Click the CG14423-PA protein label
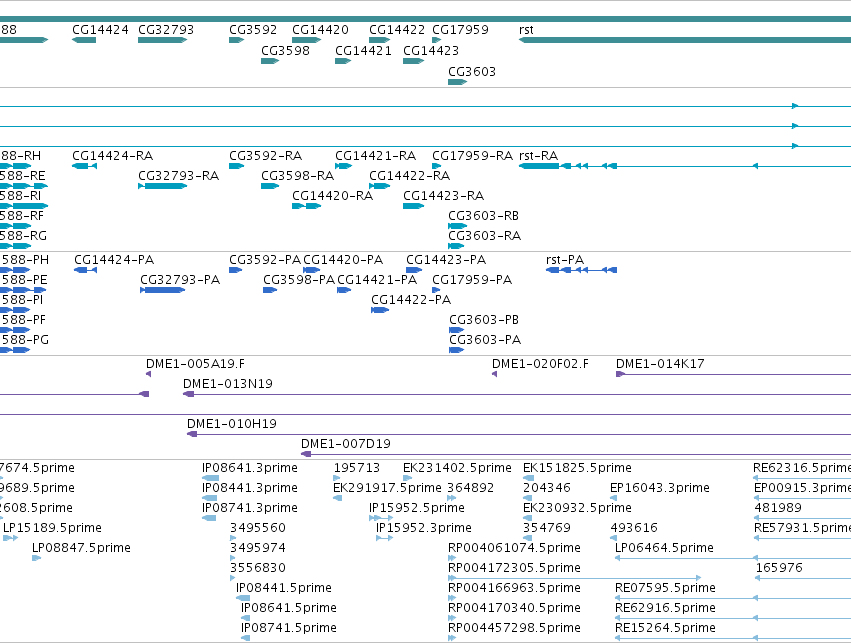Image resolution: width=851 pixels, height=643 pixels. point(446,260)
